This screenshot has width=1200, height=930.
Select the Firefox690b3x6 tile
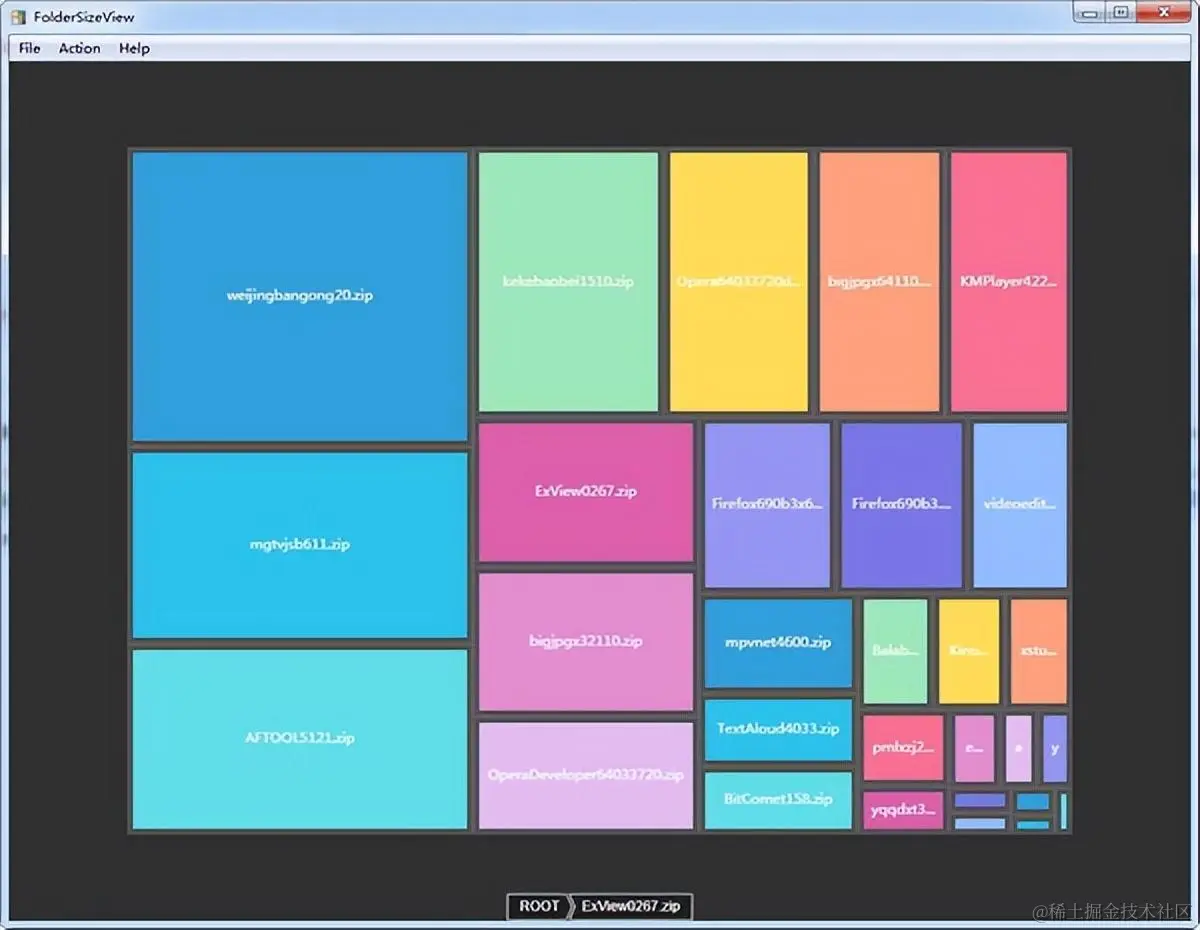click(768, 505)
